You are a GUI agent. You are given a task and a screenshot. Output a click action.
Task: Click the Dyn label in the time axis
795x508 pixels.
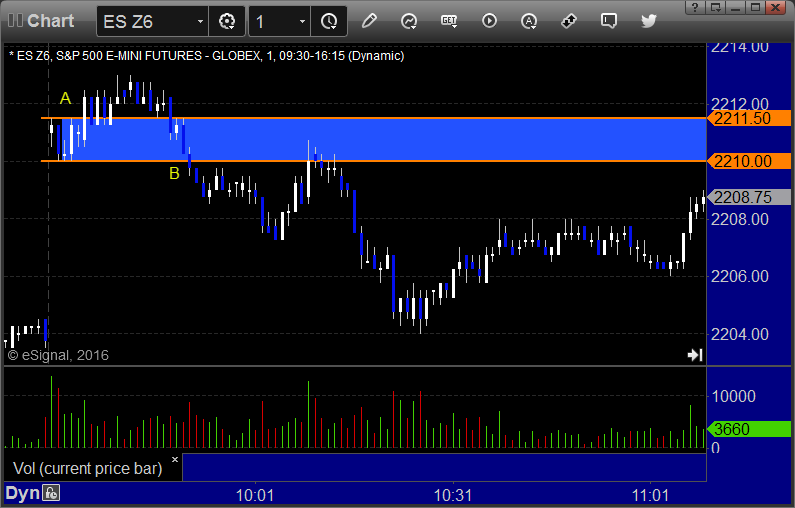point(22,493)
